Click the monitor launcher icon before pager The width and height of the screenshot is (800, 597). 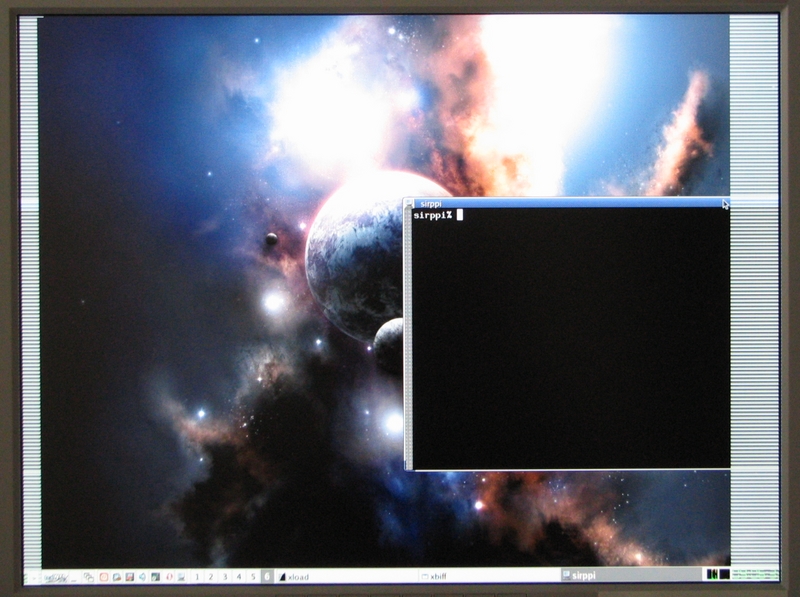pyautogui.click(x=181, y=577)
